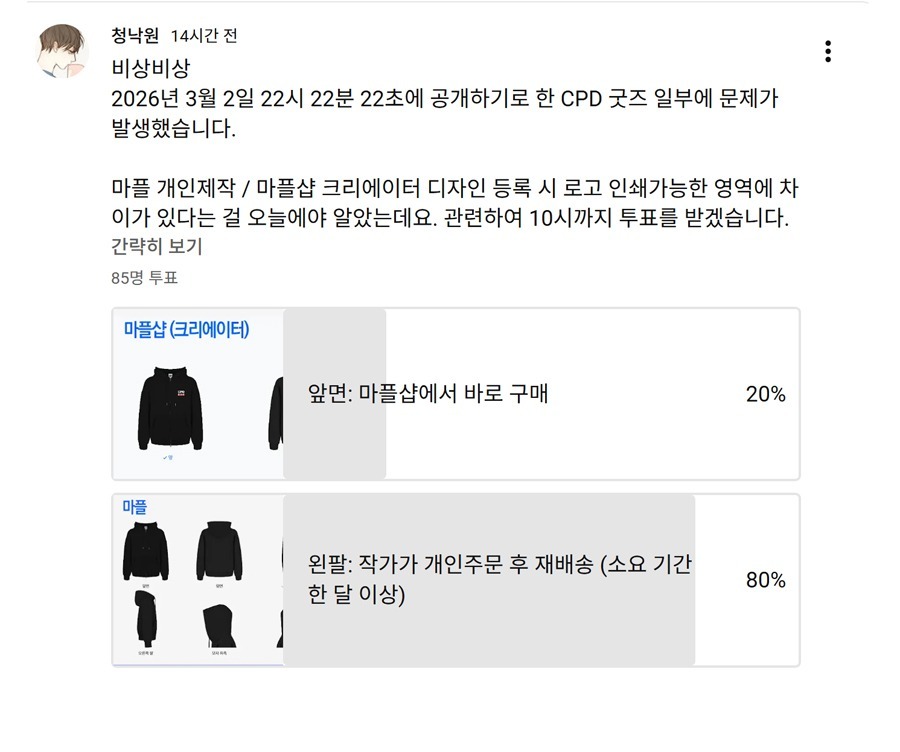
Task: Click the "85명 투표" vote count
Action: pyautogui.click(x=144, y=278)
